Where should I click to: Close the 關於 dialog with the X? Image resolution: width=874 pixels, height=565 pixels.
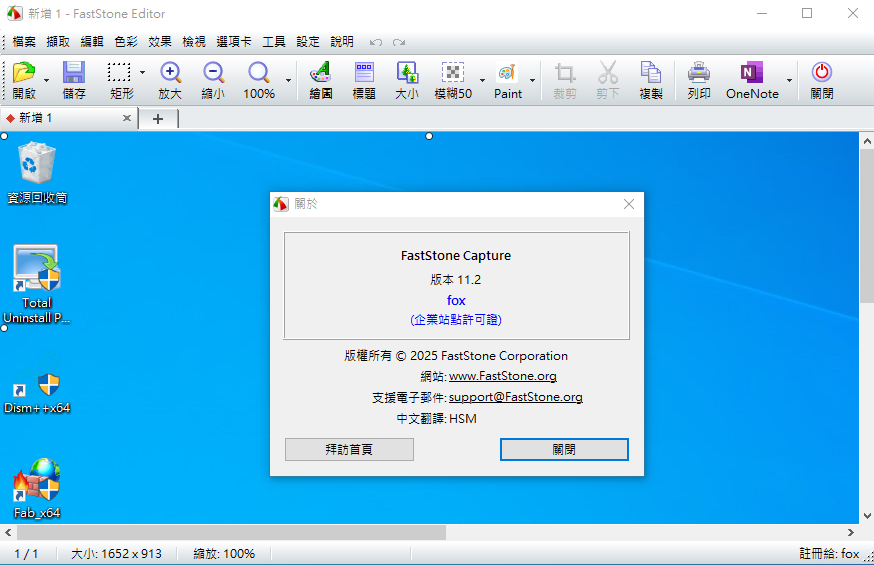(629, 204)
